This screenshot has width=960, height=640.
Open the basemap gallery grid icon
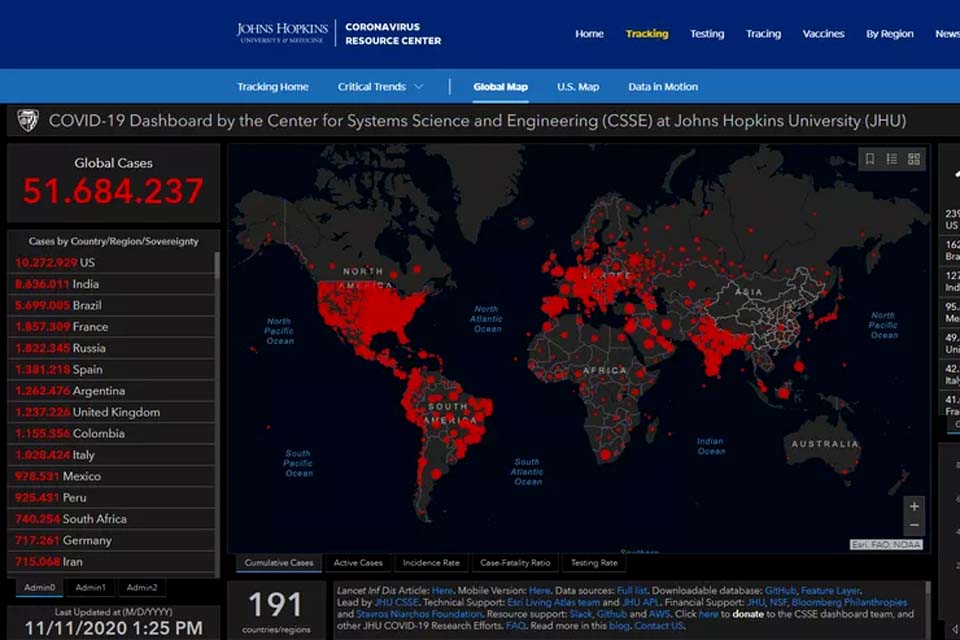914,159
